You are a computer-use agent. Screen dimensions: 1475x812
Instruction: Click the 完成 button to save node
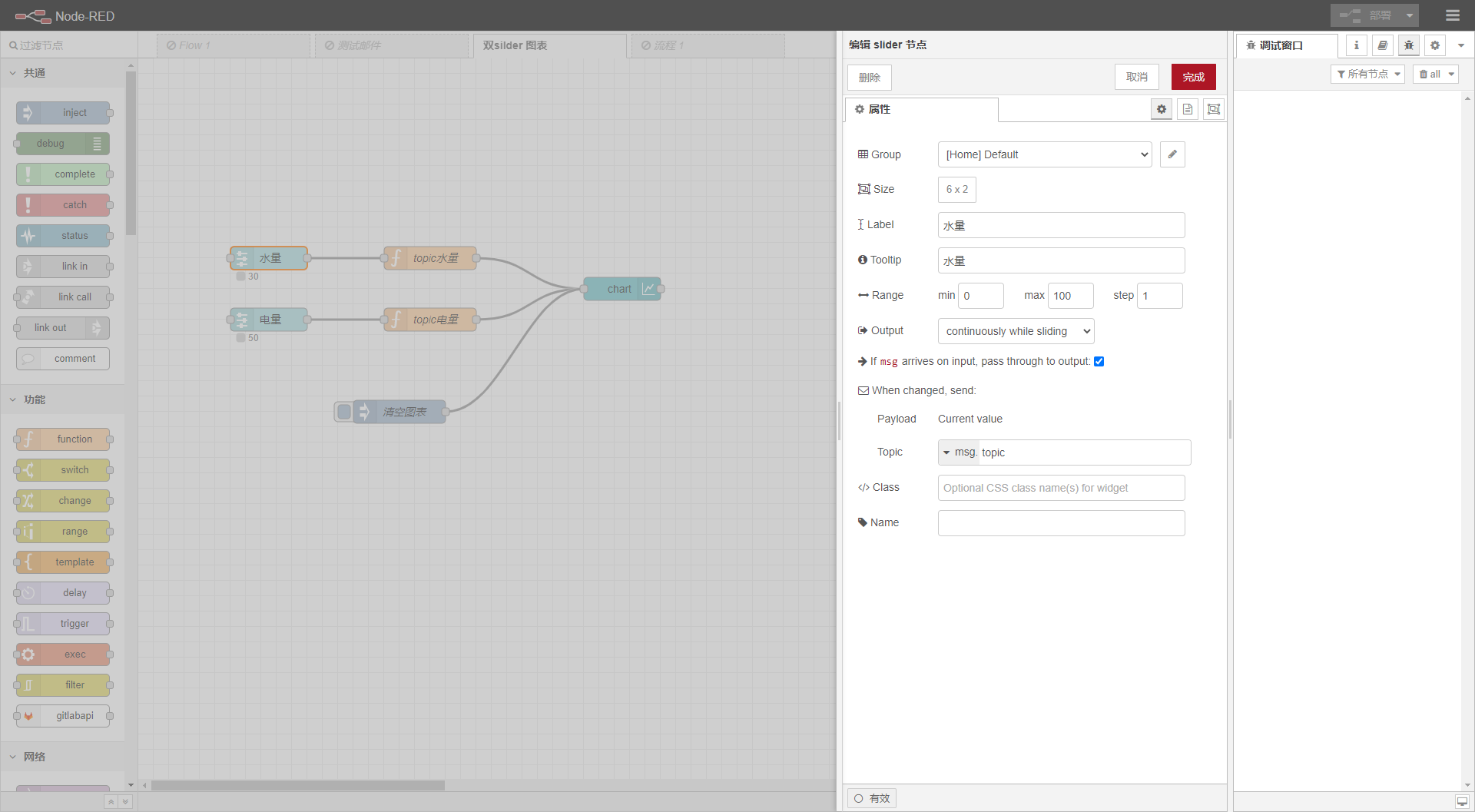pos(1192,77)
